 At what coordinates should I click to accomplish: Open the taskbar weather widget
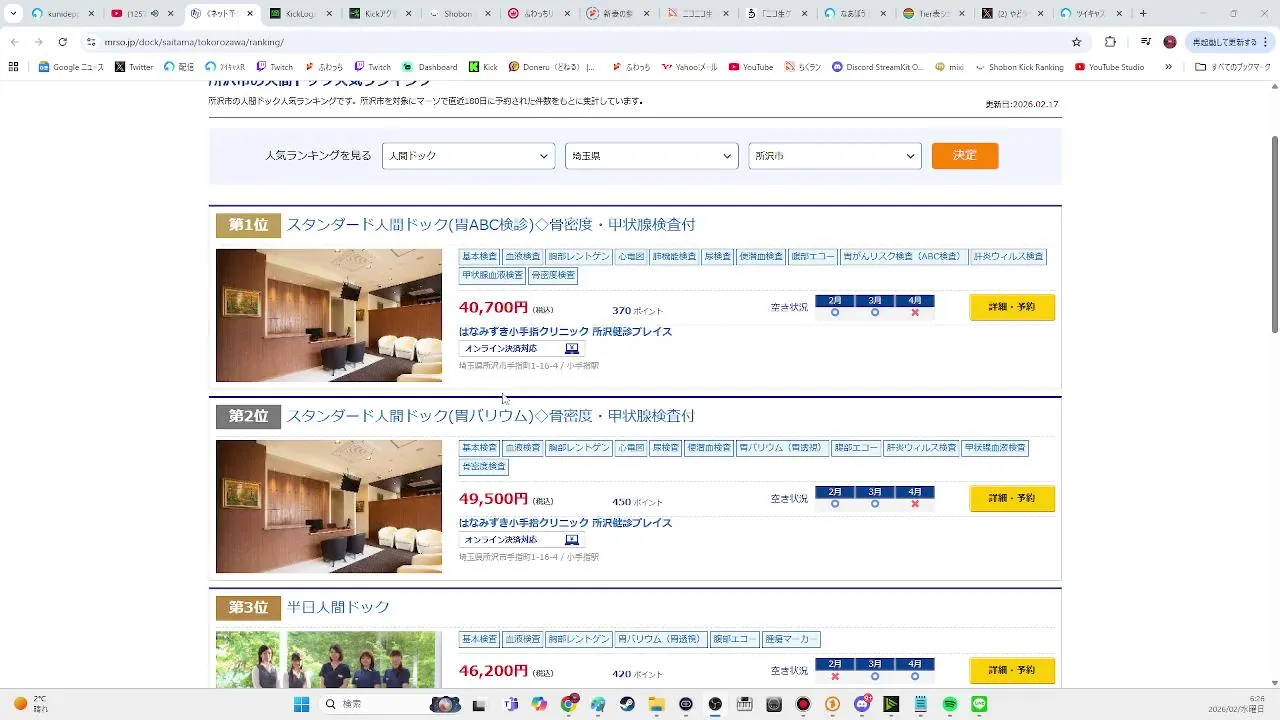30,704
